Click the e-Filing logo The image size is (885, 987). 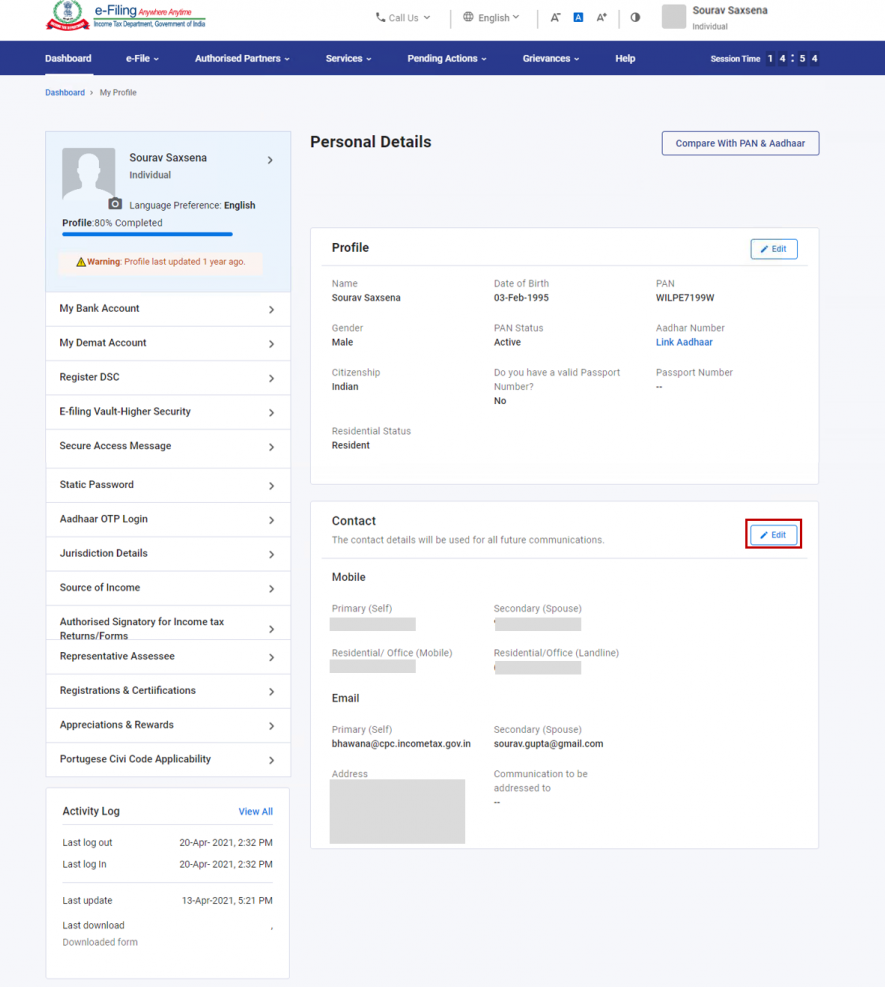tap(125, 16)
